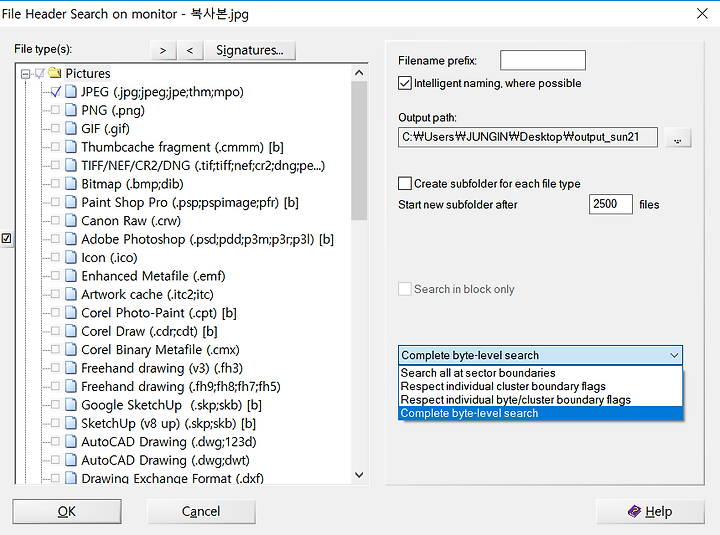Screen dimensions: 720x535
Task: Click the Icon (.ico) document icon
Action: click(x=71, y=257)
